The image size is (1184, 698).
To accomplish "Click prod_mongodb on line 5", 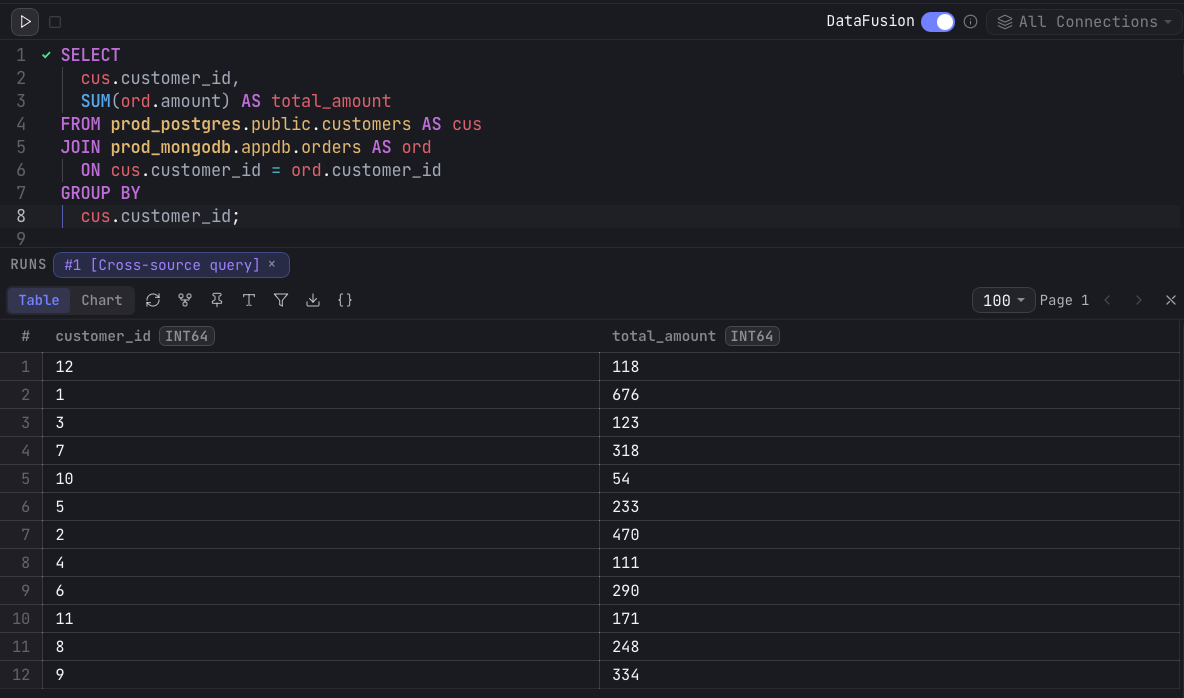I will tap(171, 147).
